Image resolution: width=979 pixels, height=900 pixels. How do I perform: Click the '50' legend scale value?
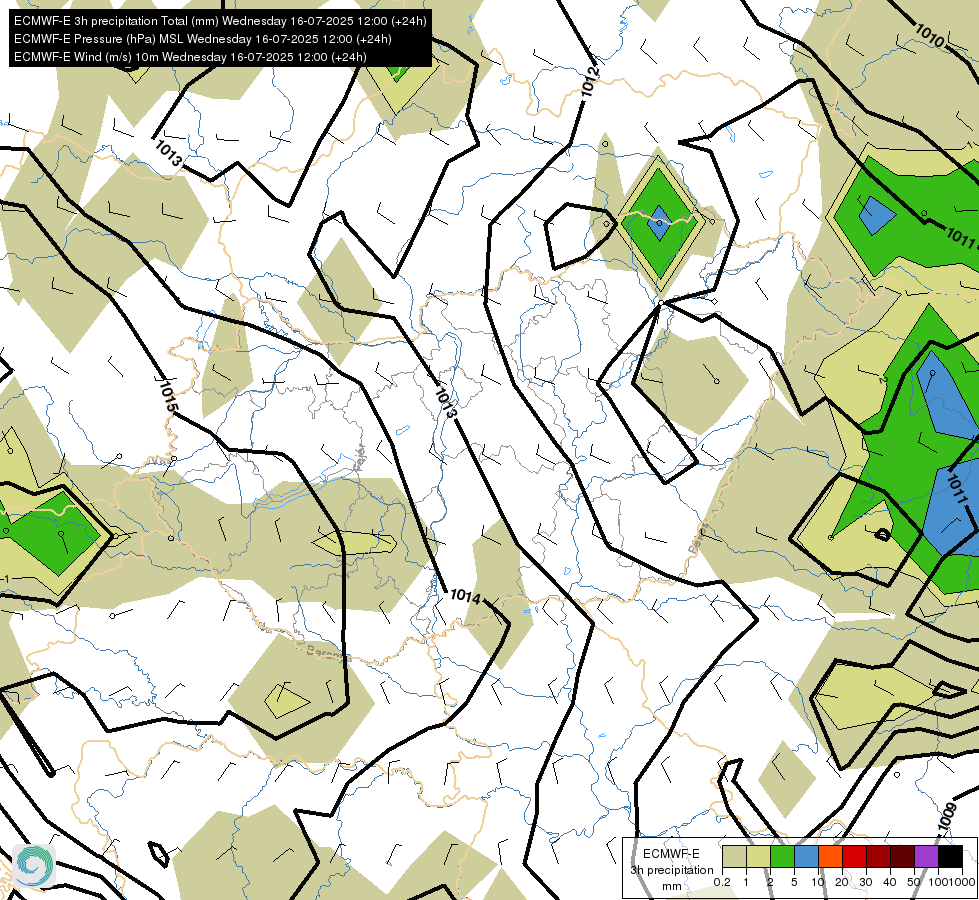(914, 882)
